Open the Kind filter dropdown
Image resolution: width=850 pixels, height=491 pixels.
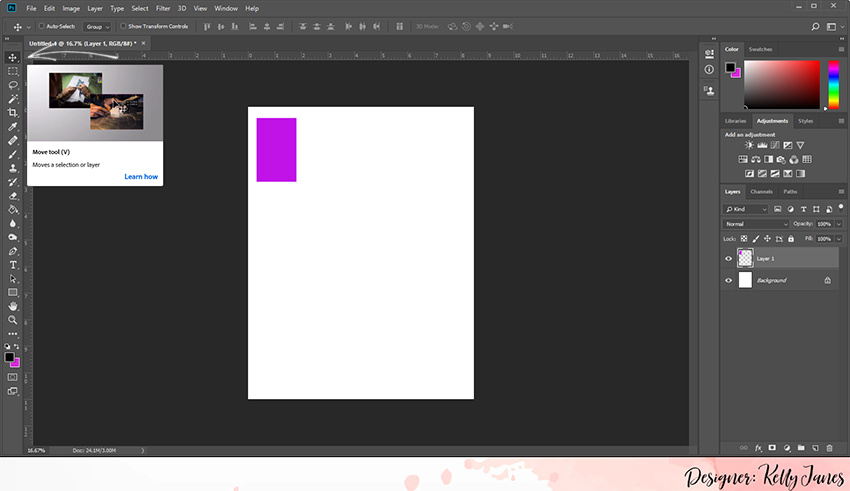point(746,209)
